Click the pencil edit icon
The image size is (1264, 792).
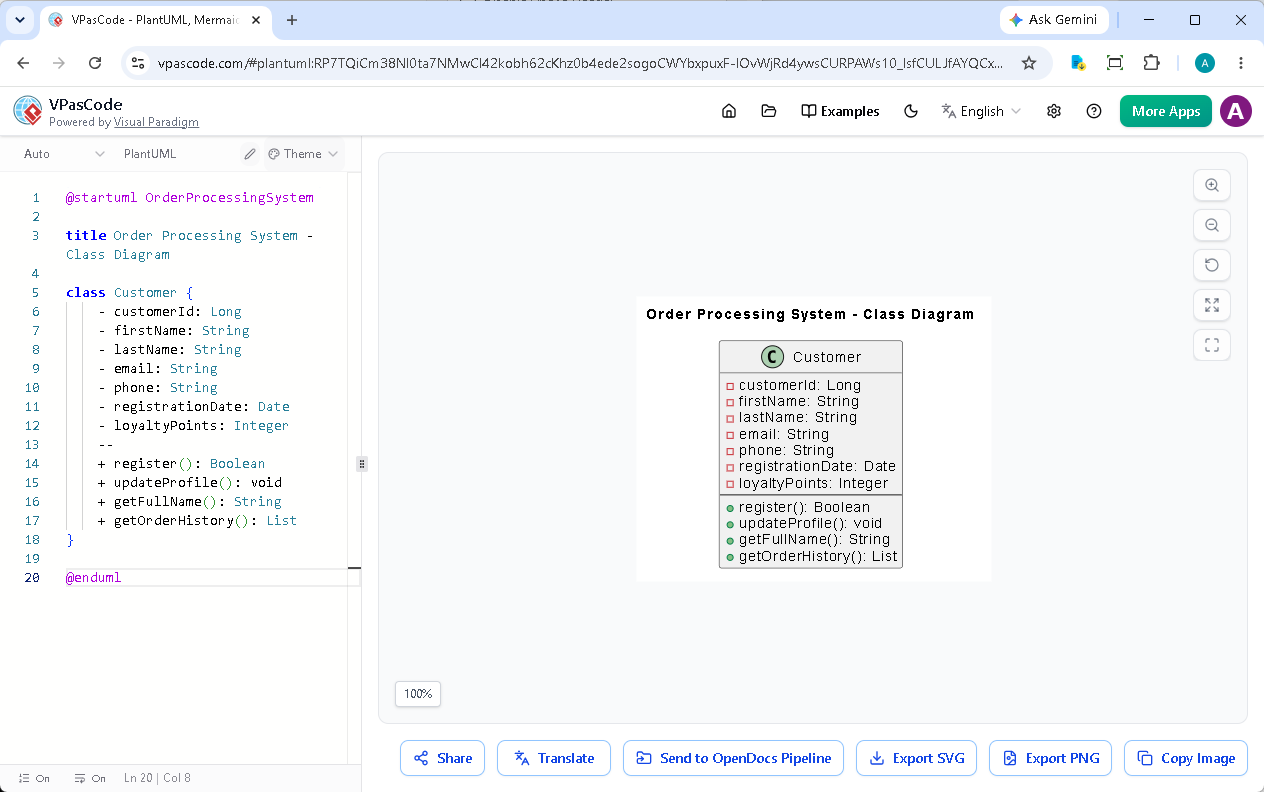coord(250,154)
